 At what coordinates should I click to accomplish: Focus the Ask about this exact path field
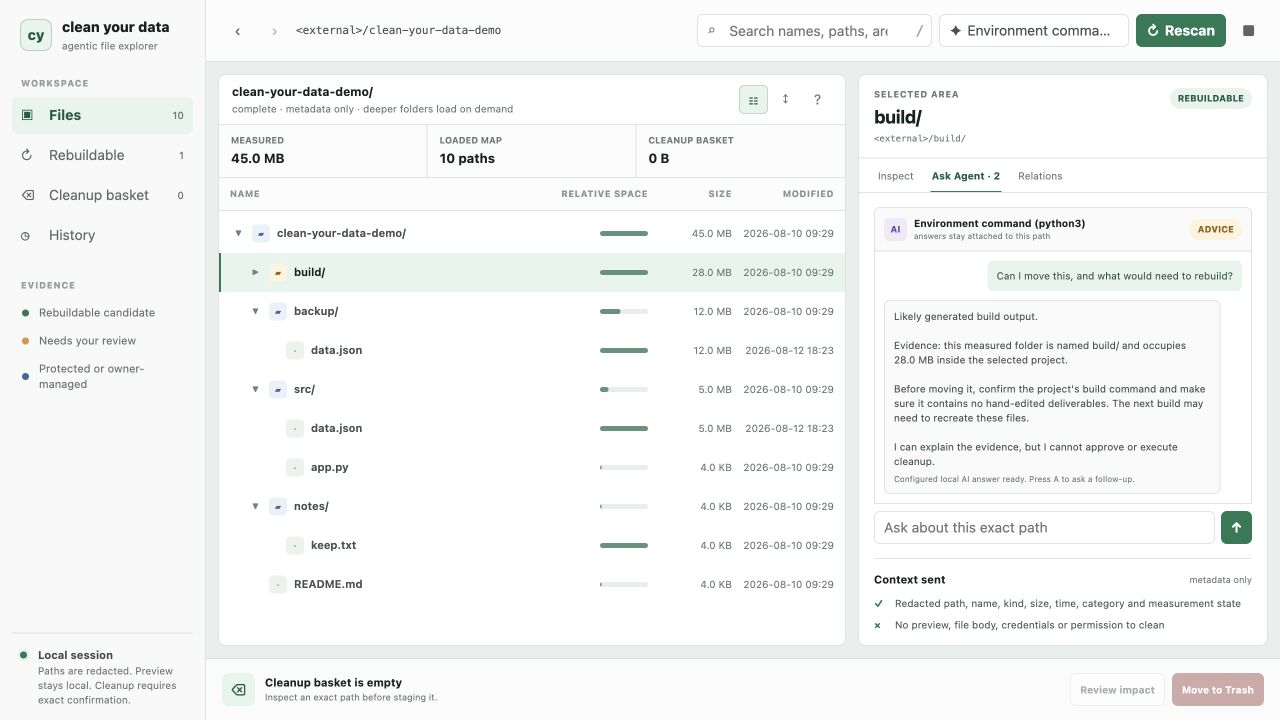coord(1044,528)
